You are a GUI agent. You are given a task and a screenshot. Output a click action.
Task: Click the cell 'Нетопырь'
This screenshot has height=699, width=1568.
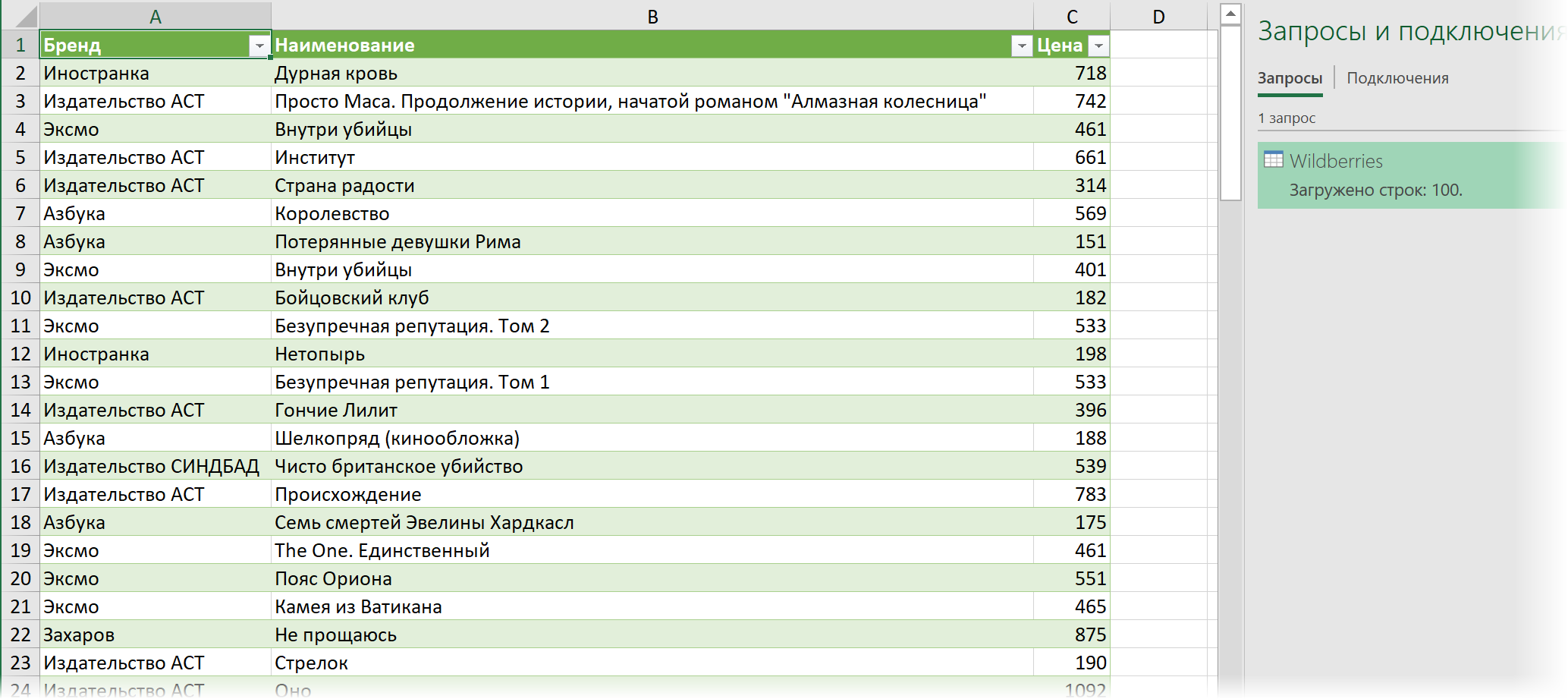pos(652,354)
